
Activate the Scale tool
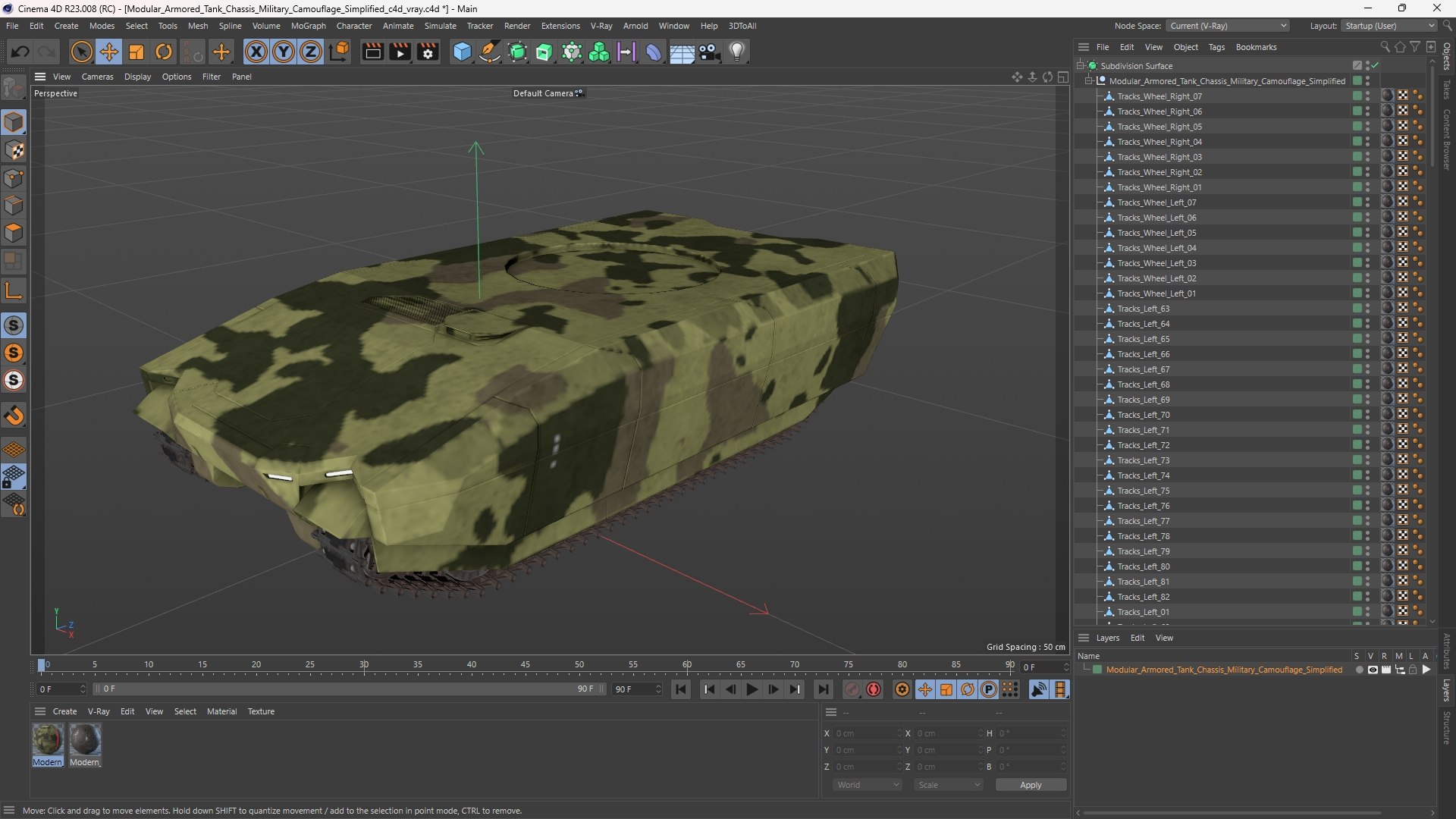[136, 52]
